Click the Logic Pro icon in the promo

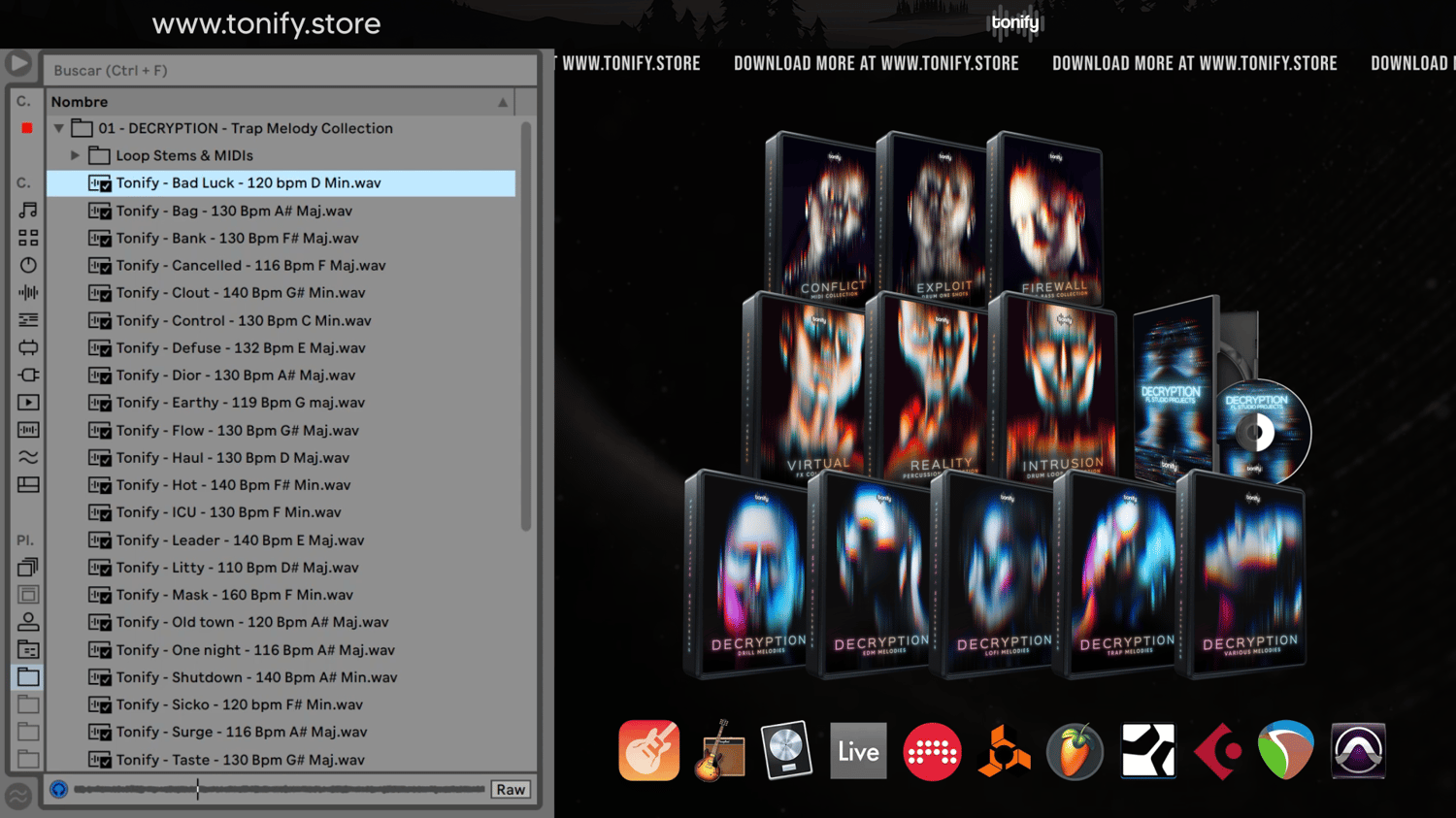[786, 750]
